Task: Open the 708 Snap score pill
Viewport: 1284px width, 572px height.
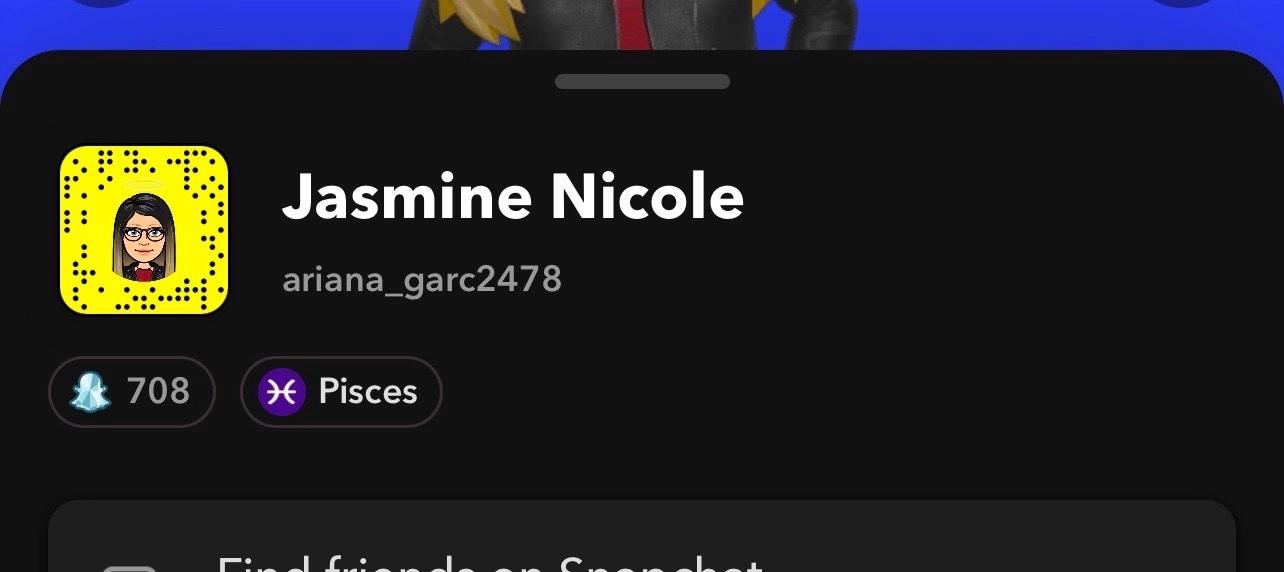Action: coord(132,391)
